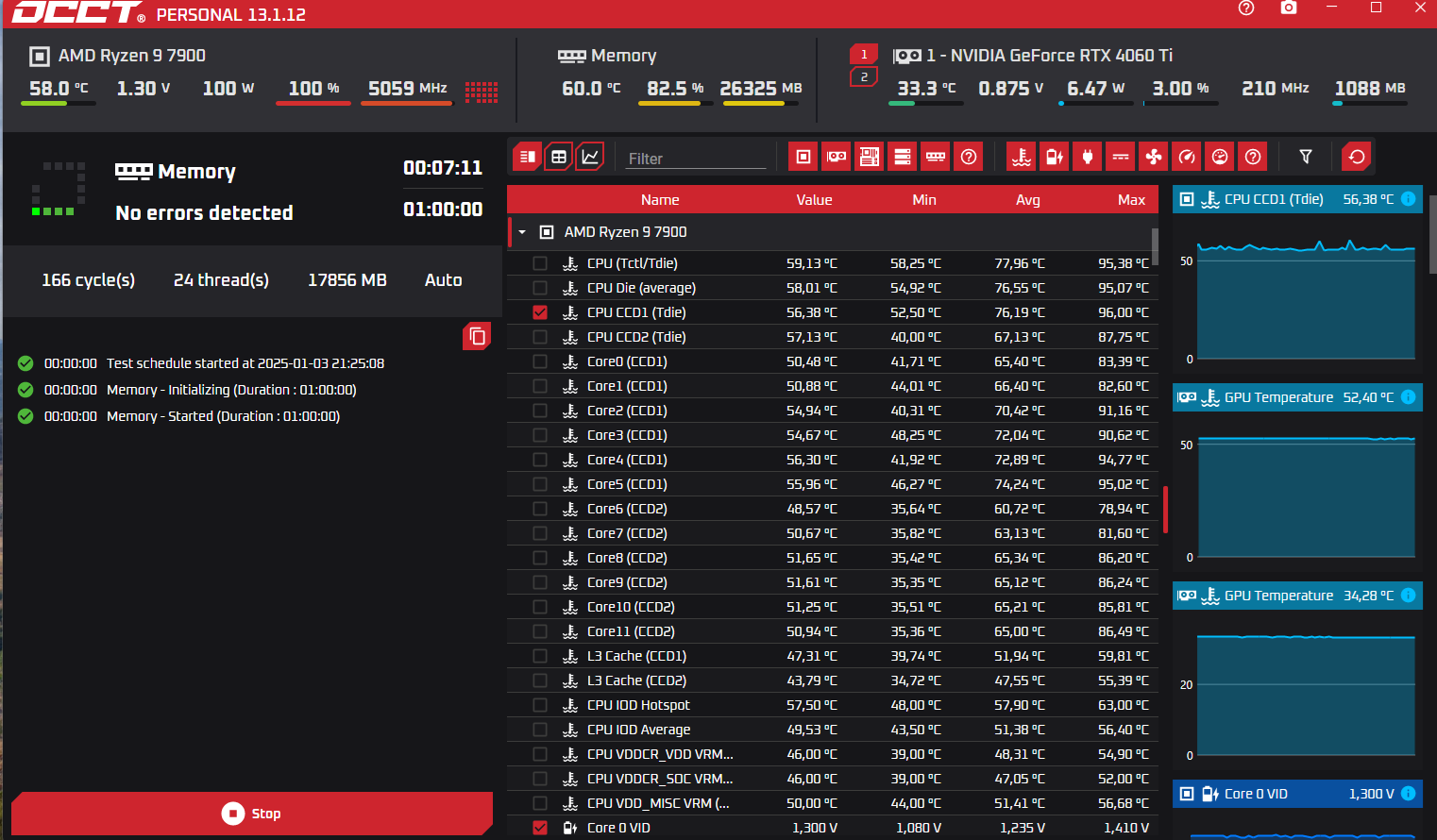Enable Core5 (CCD1) sensor checkbox
This screenshot has height=840, width=1437.
[540, 484]
